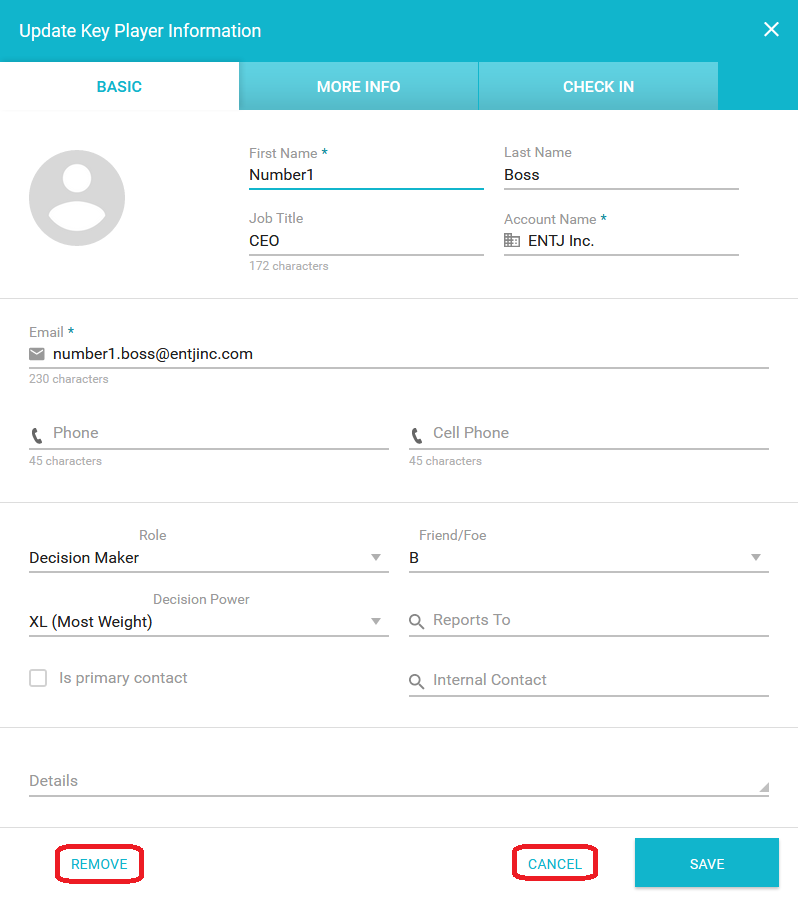Click the handset icon beside Cell Phone
Viewport: 798px width, 897px height.
tap(416, 436)
